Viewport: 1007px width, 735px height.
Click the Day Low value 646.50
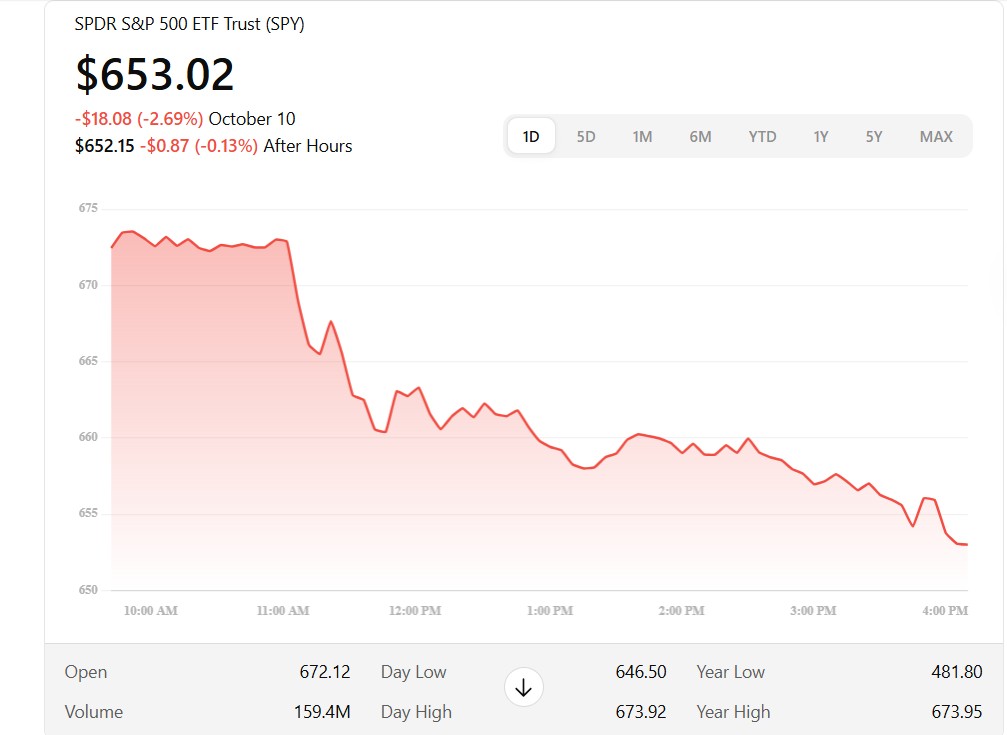click(x=641, y=672)
